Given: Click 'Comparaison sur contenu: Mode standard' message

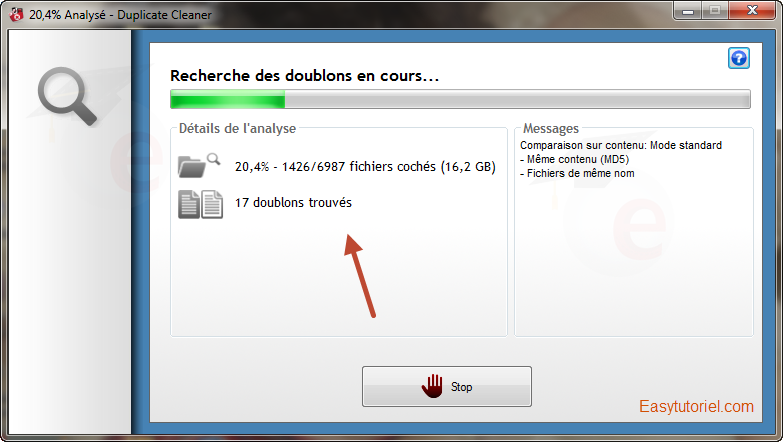Looking at the screenshot, I should 621,145.
